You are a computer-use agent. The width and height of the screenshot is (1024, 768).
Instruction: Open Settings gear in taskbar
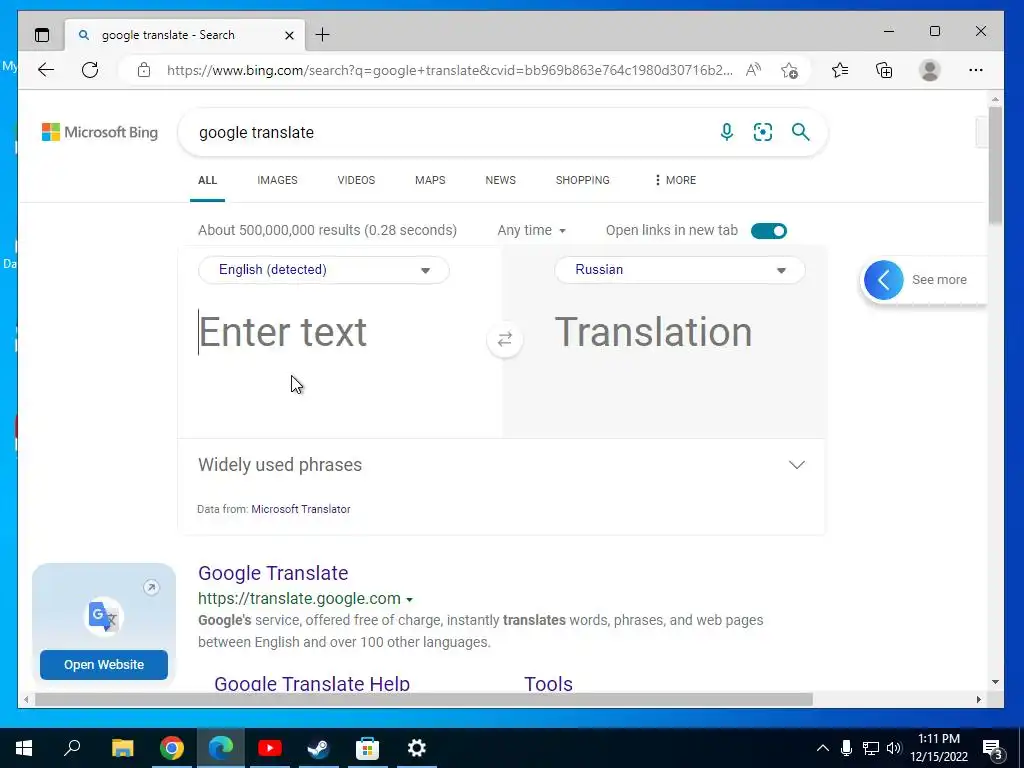pos(417,748)
